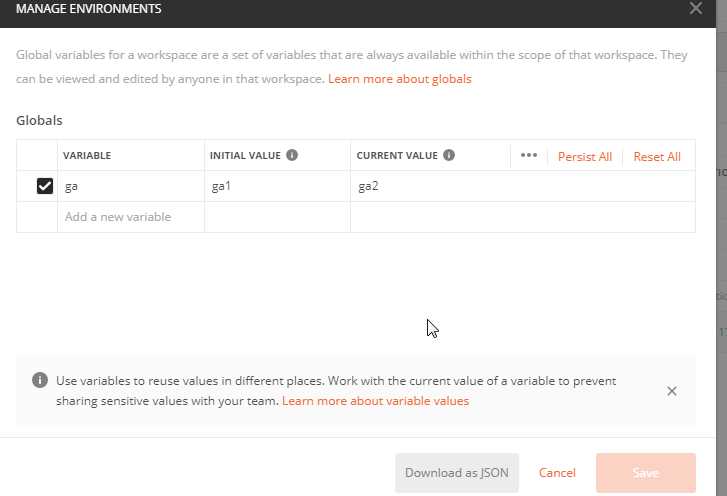727x496 pixels.
Task: Click the empty initial value cell in new row
Action: tap(276, 217)
